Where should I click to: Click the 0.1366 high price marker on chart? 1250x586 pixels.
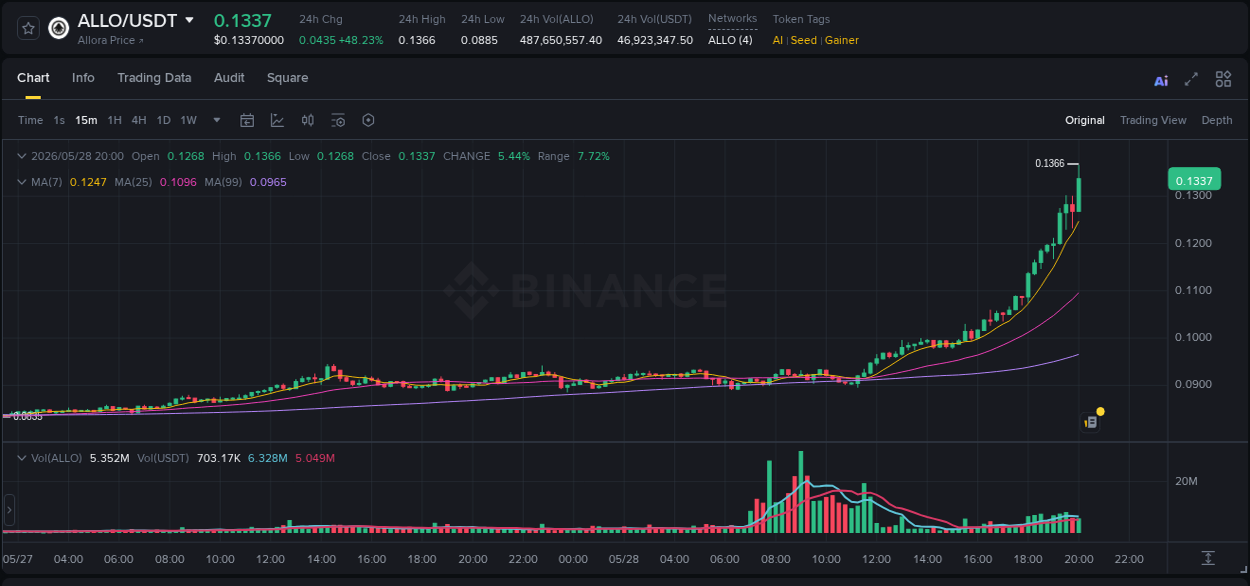[1049, 163]
